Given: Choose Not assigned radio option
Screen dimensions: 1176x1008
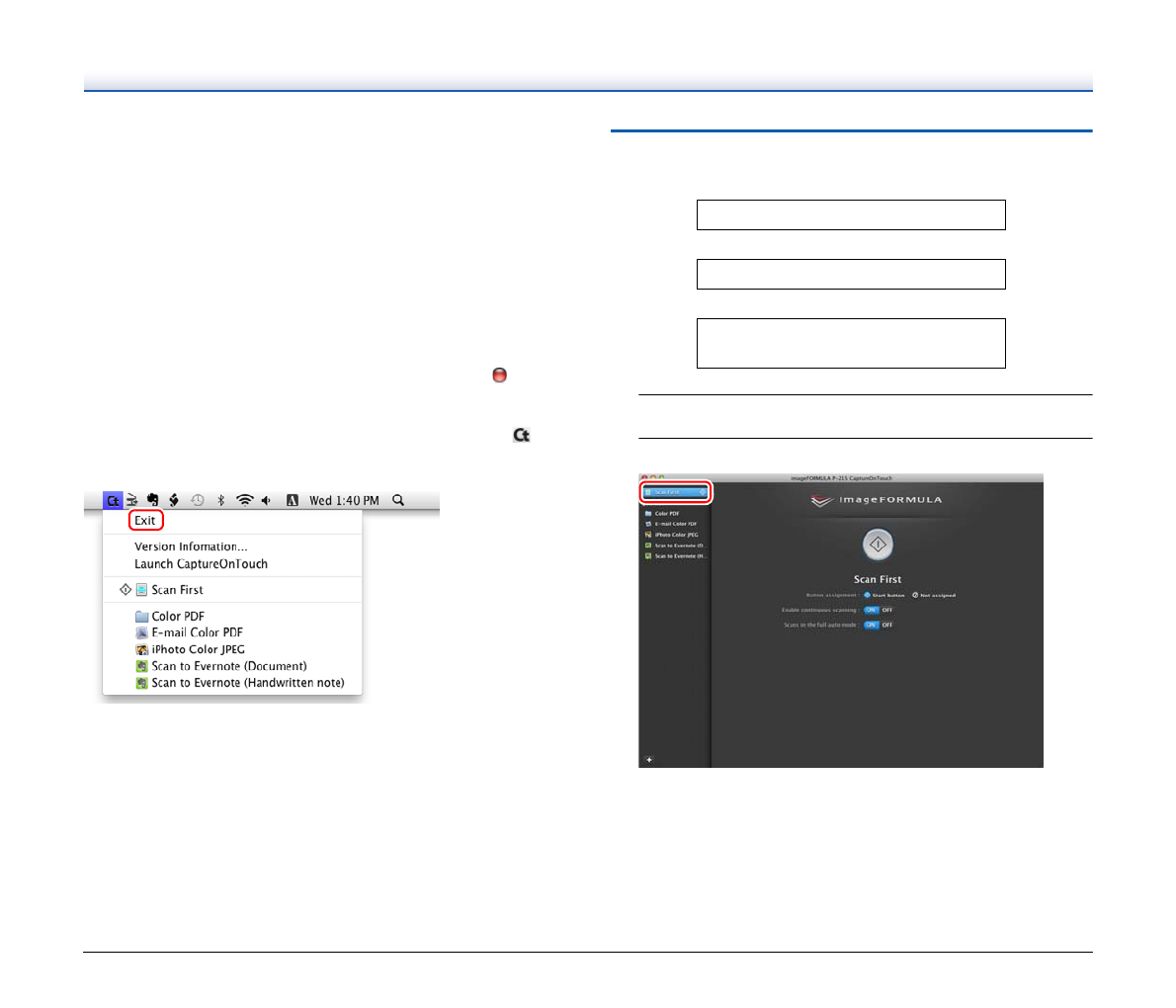Looking at the screenshot, I should point(915,595).
